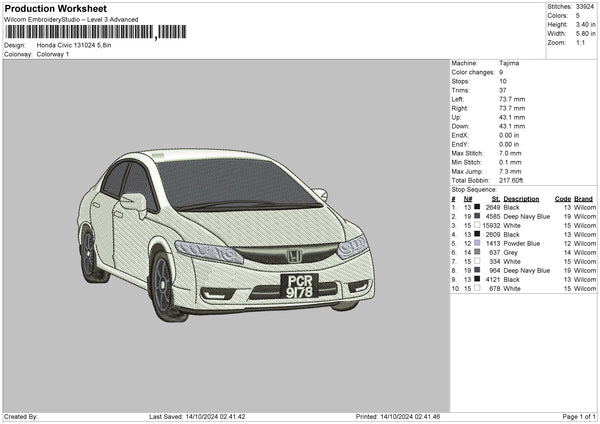Click the Production Worksheet title

click(x=55, y=8)
